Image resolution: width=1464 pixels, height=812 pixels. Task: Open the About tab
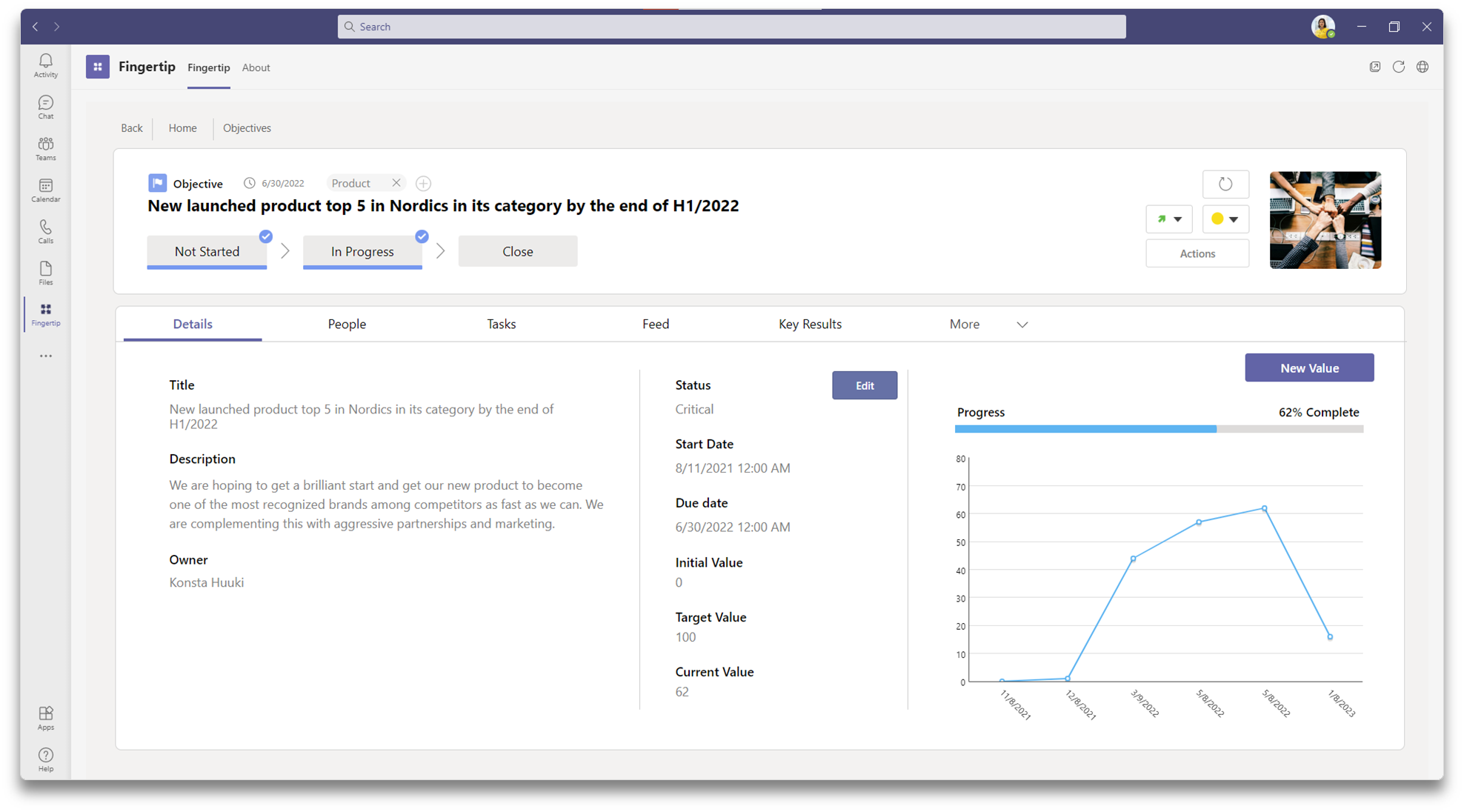(256, 67)
